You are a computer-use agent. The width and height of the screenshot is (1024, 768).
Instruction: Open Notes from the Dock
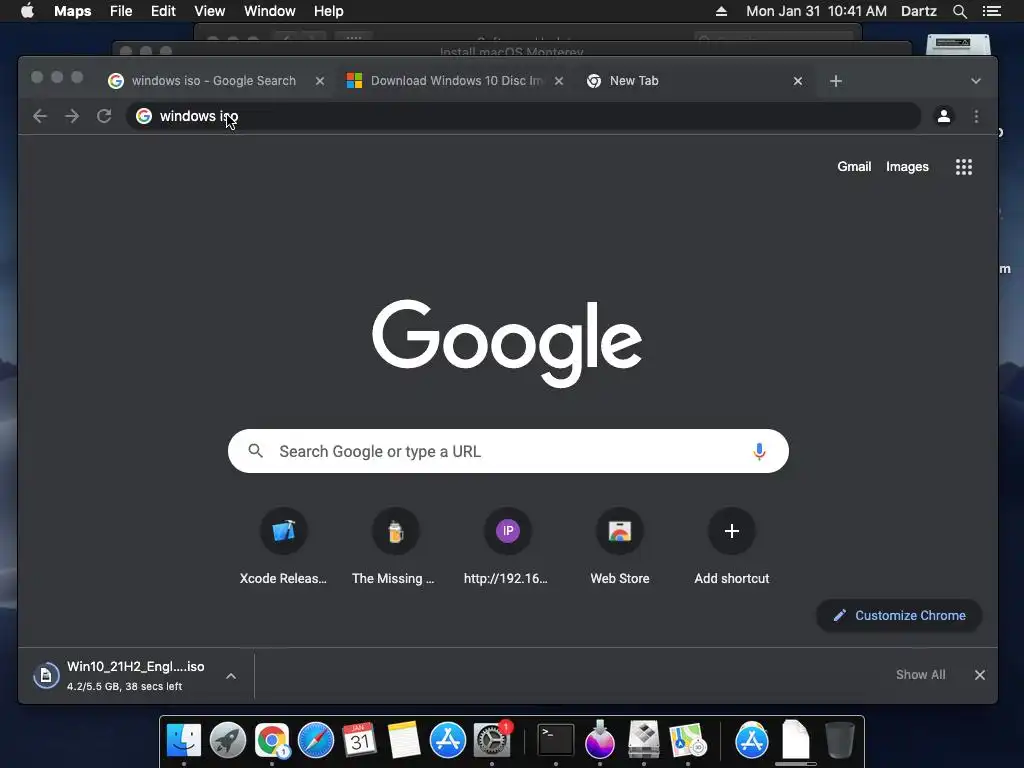click(404, 741)
